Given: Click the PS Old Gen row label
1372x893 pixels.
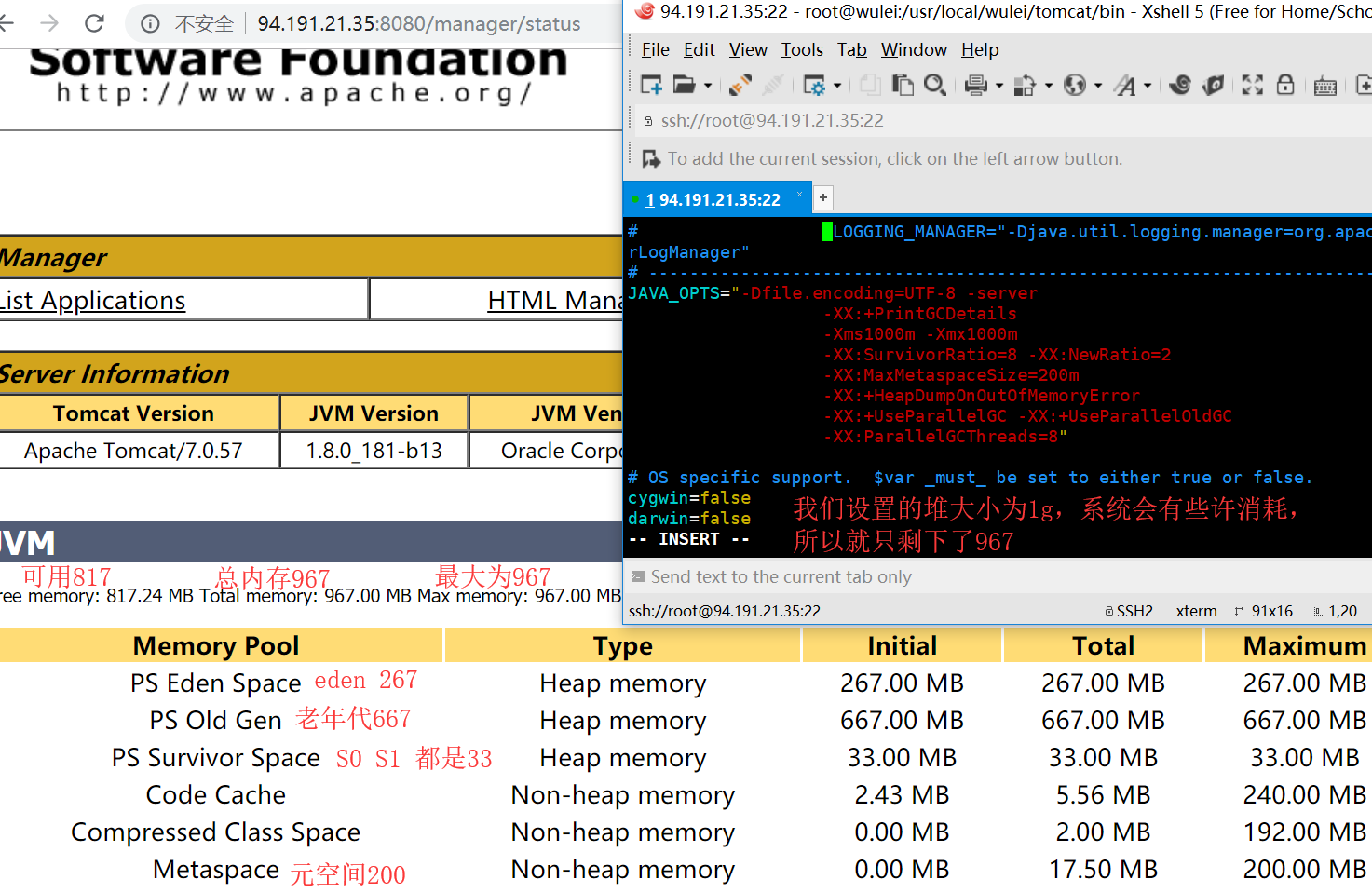Looking at the screenshot, I should pos(215,721).
